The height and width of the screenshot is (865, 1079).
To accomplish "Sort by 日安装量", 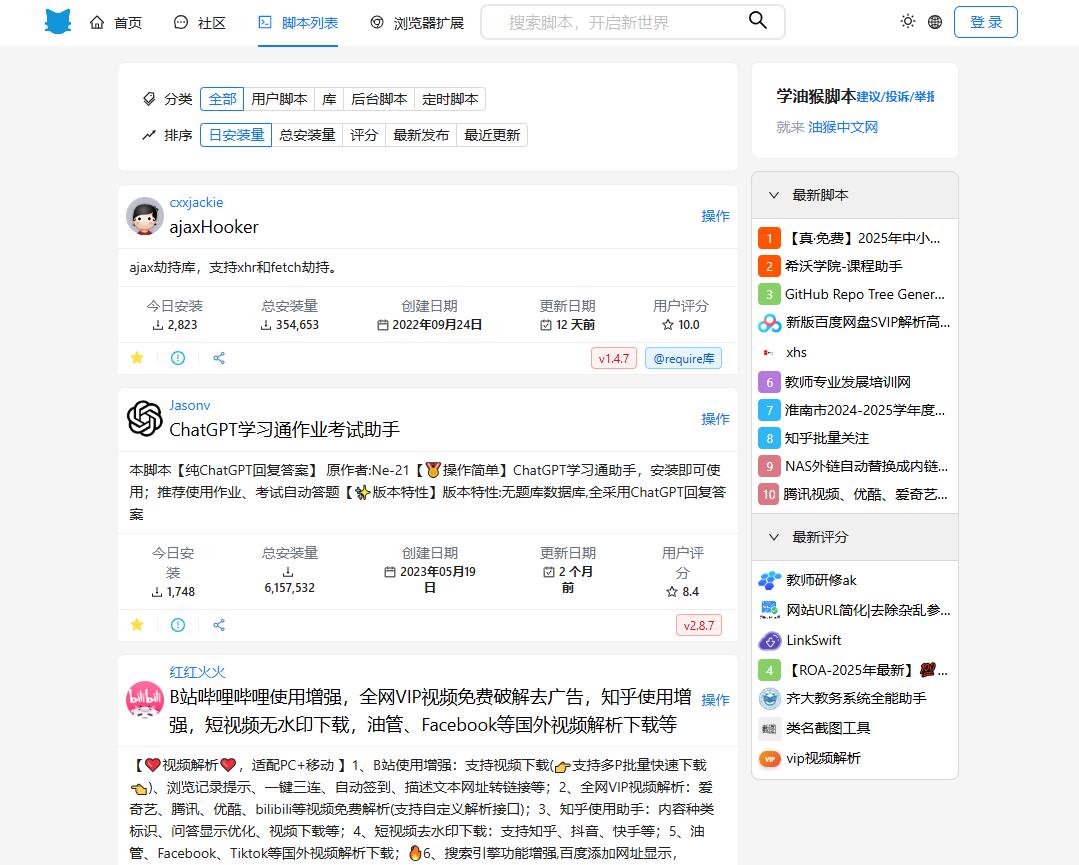I will (236, 135).
